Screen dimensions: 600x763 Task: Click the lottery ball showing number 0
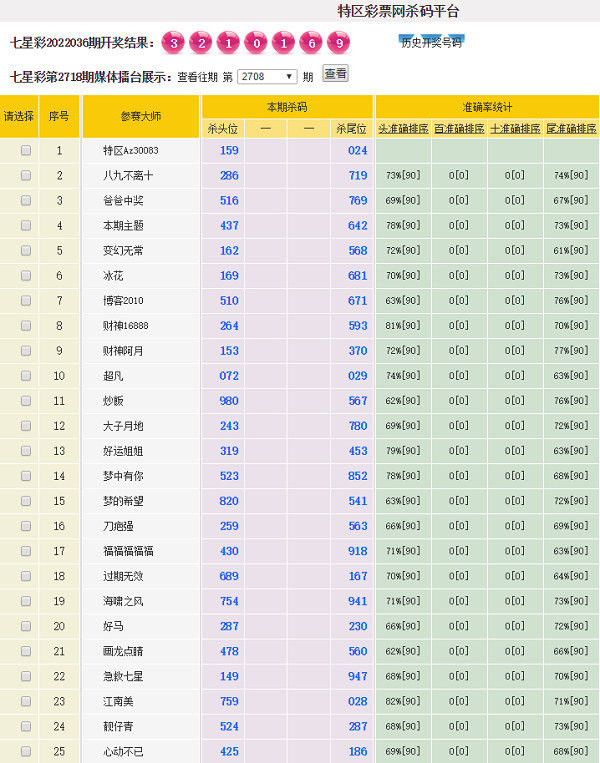(x=256, y=43)
